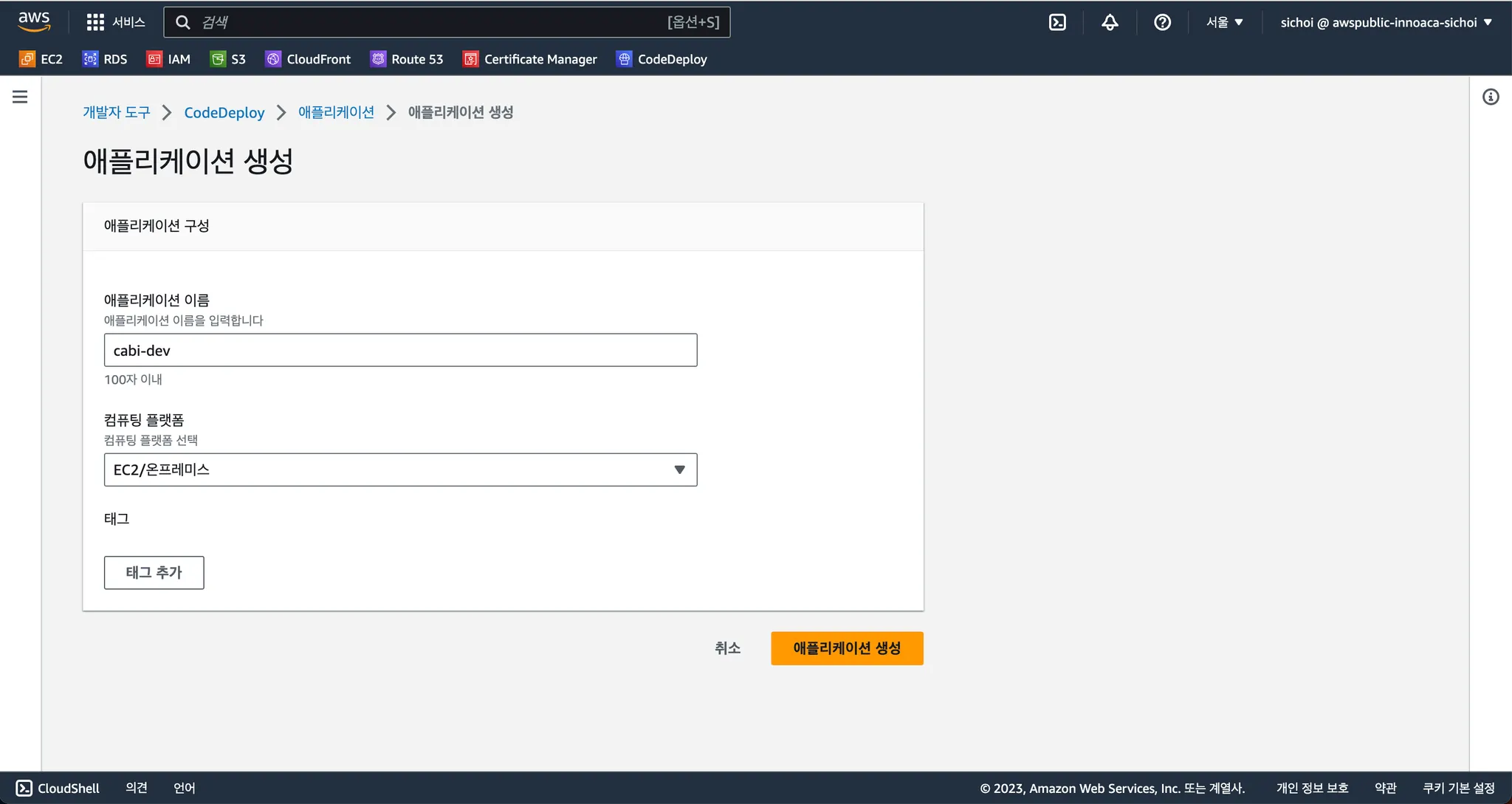Open RDS shortcut in favorites bar
Viewport: 1512px width, 804px height.
pyautogui.click(x=105, y=59)
